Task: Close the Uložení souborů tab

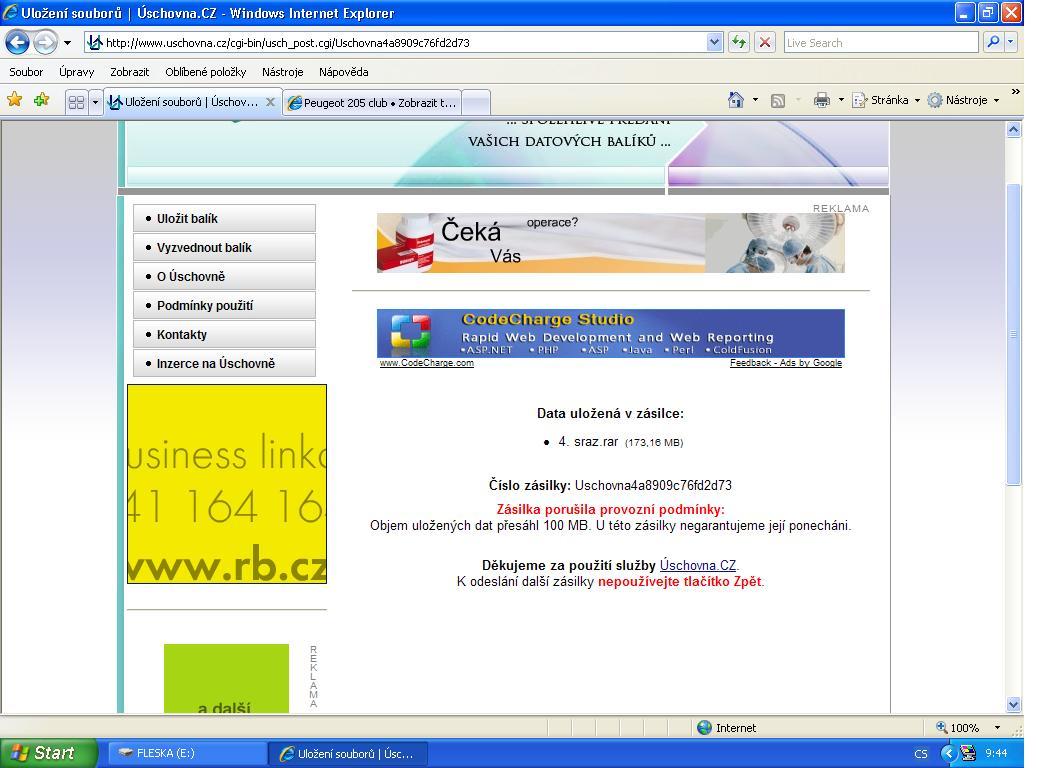Action: point(270,102)
